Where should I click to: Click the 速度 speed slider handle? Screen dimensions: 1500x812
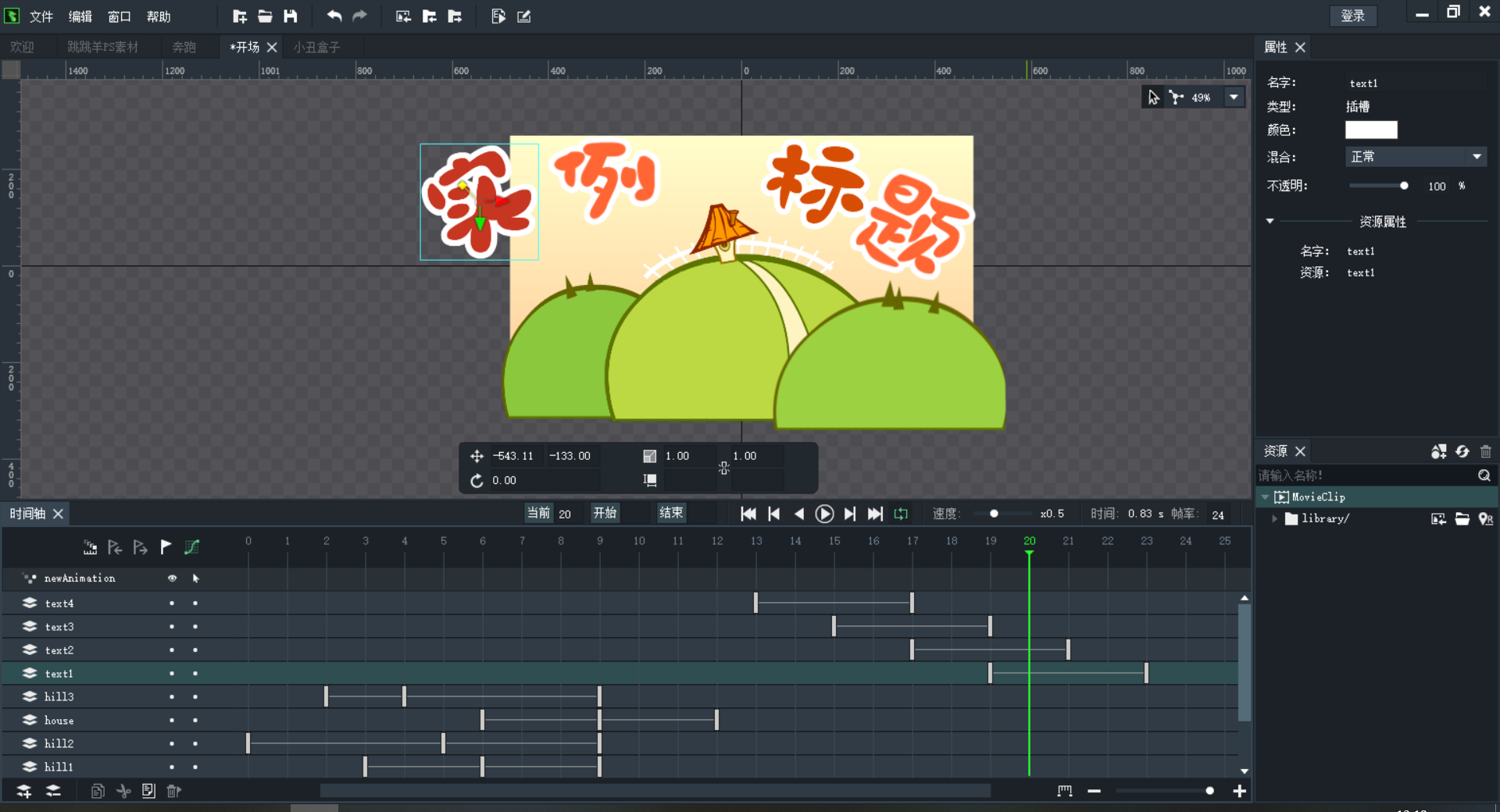coord(994,514)
